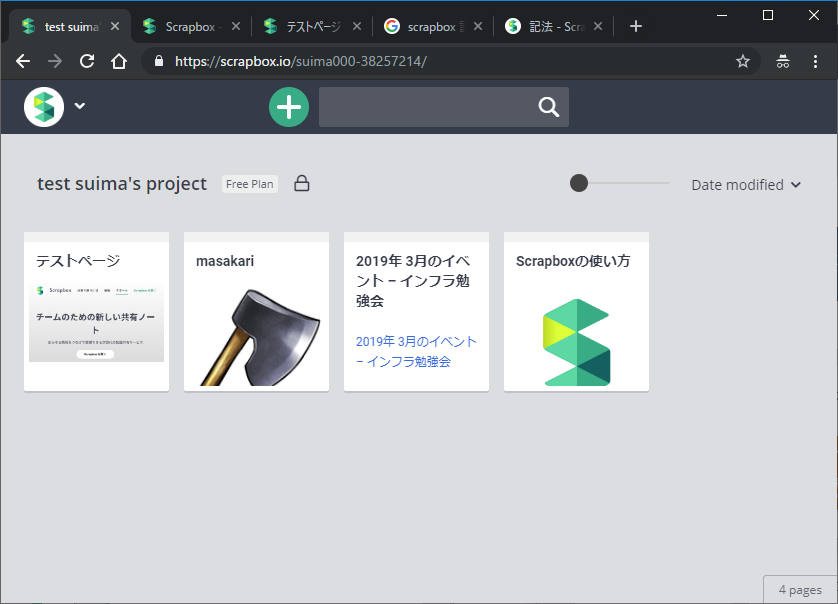Open the Scrapboxの使い方 page card
838x604 pixels.
click(576, 312)
